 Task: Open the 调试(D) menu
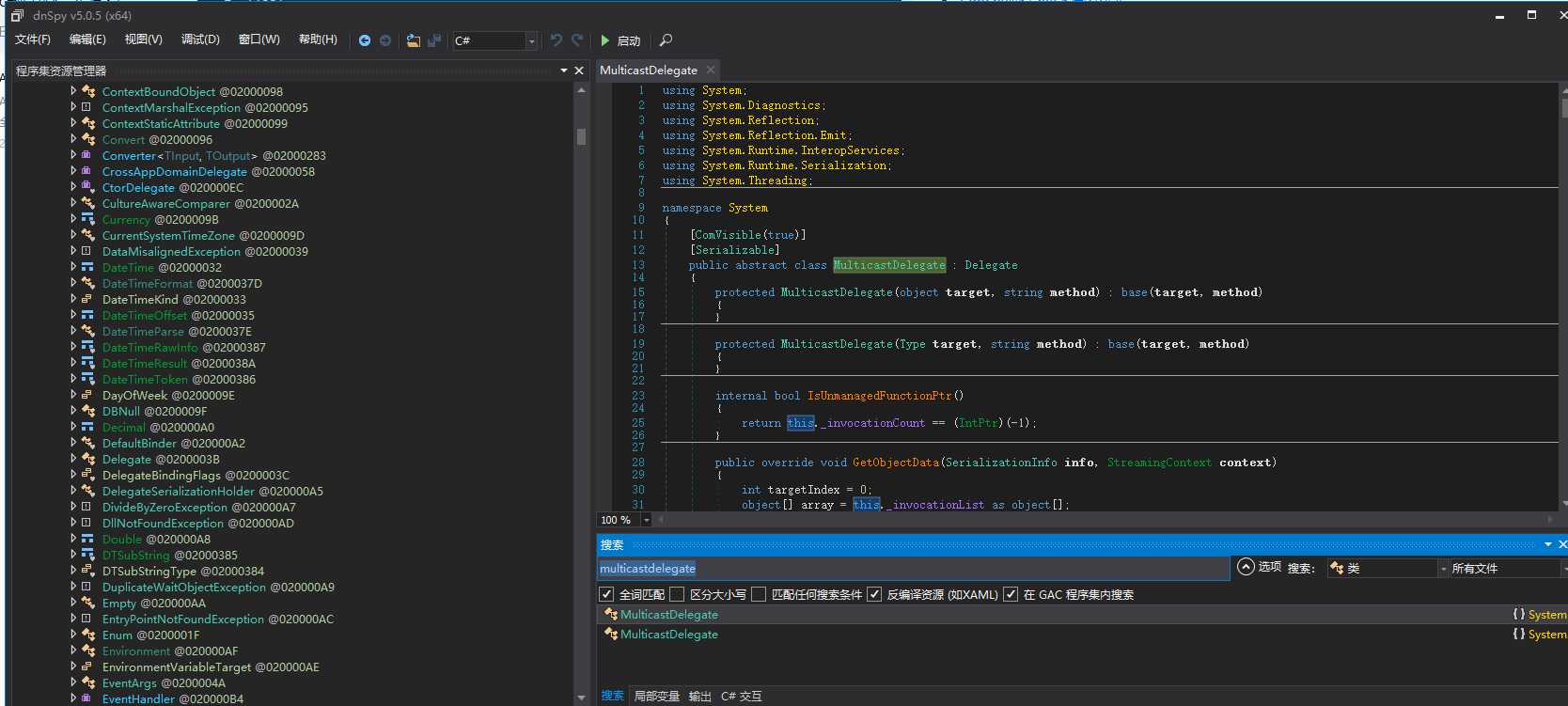200,39
